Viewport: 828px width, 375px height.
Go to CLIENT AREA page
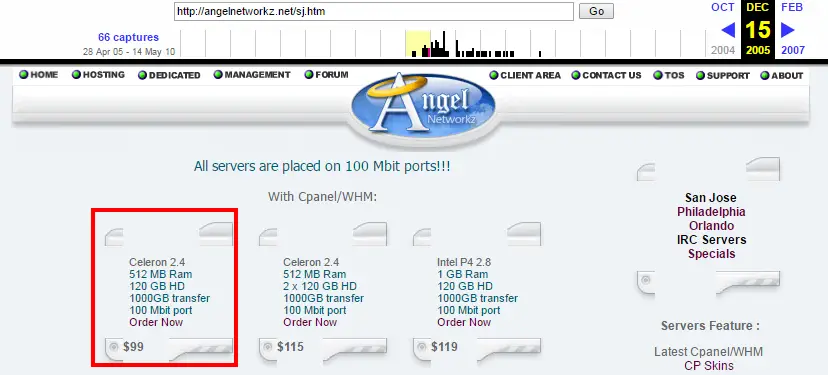525,76
